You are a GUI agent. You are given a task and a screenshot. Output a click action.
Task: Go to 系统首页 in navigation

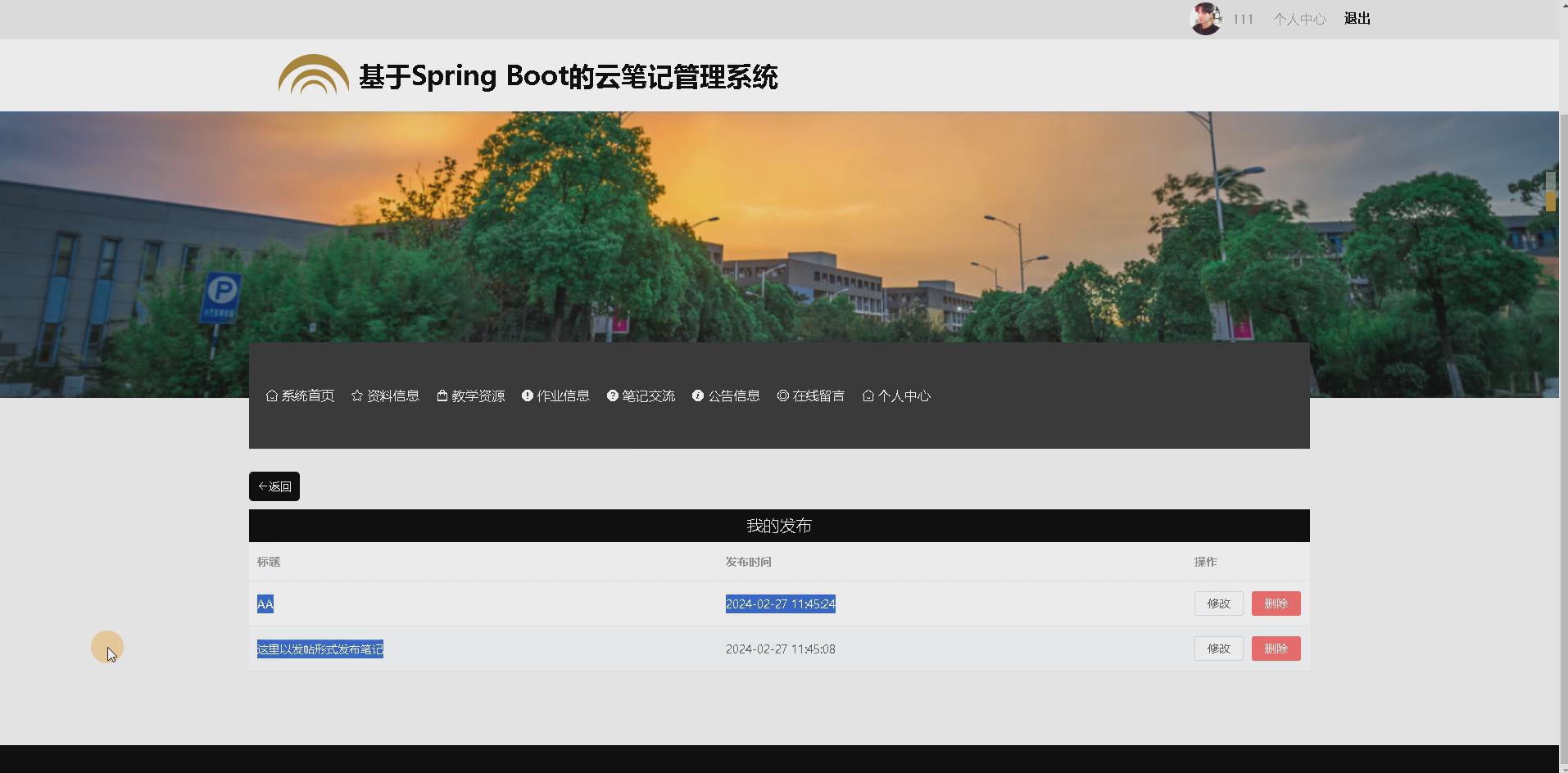(308, 396)
